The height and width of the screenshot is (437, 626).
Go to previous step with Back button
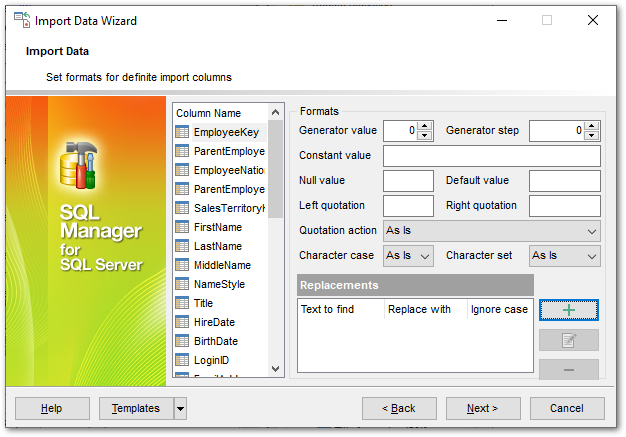click(x=399, y=408)
